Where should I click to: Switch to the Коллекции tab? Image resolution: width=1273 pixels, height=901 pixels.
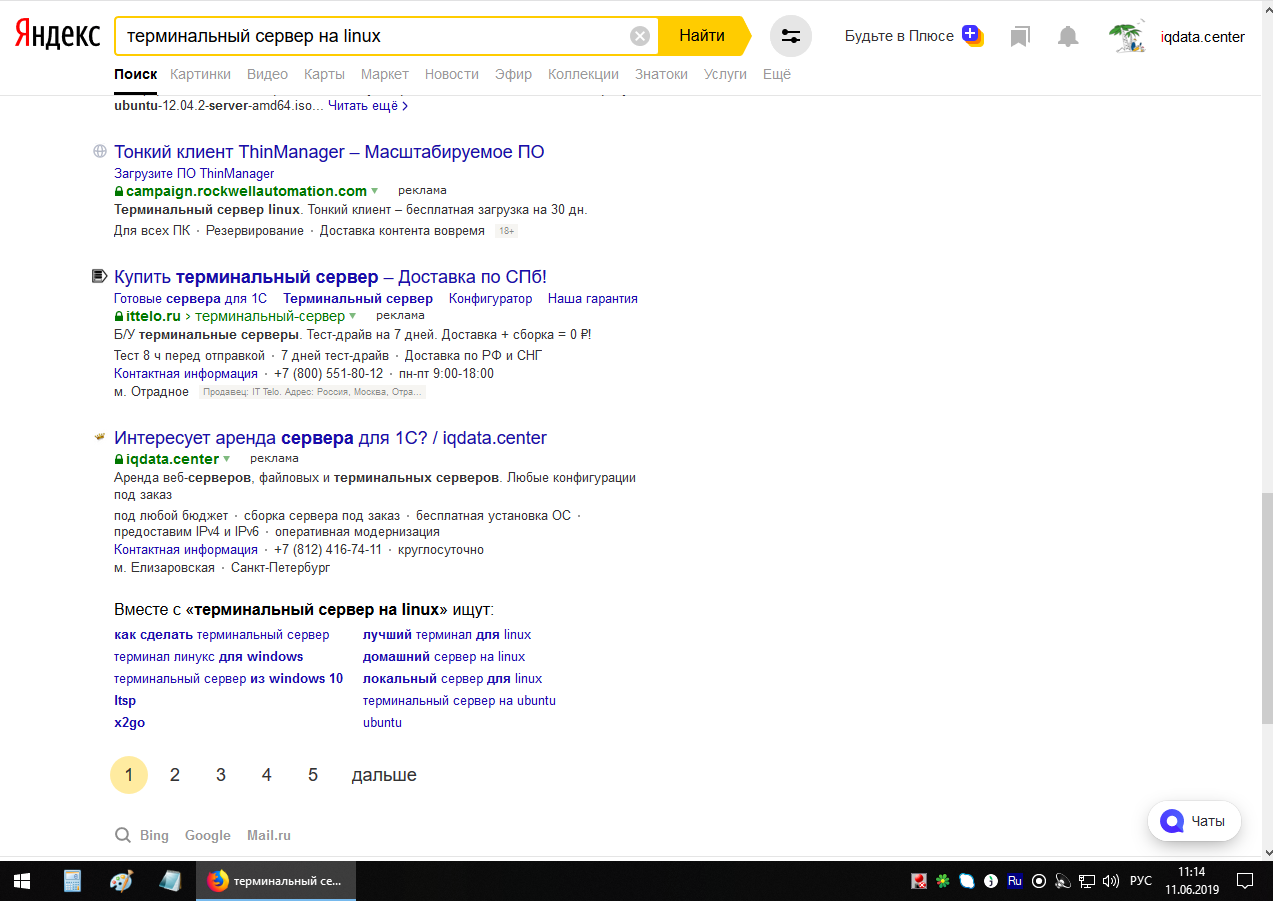click(x=583, y=74)
